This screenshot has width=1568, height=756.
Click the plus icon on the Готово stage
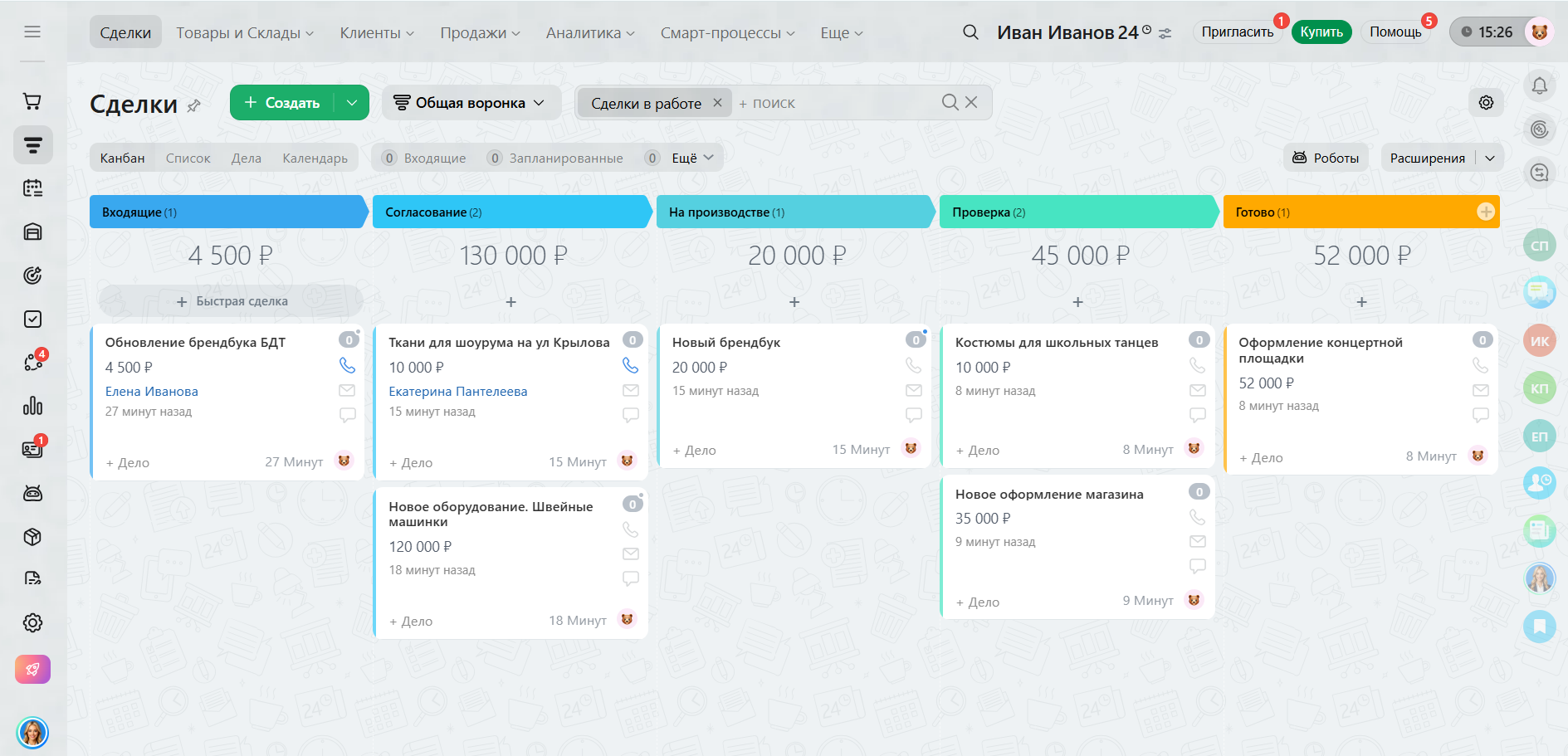(1486, 212)
